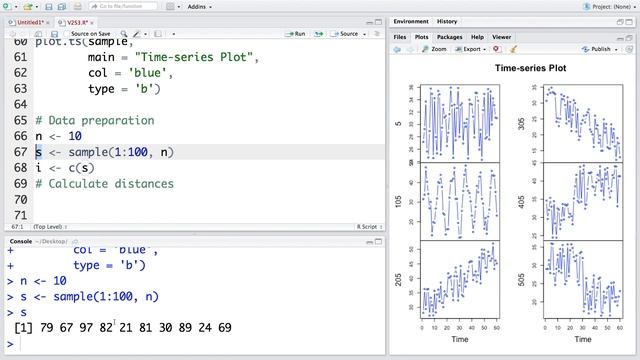The width and height of the screenshot is (640, 360).
Task: Open the R Script file type selector
Action: 369,227
